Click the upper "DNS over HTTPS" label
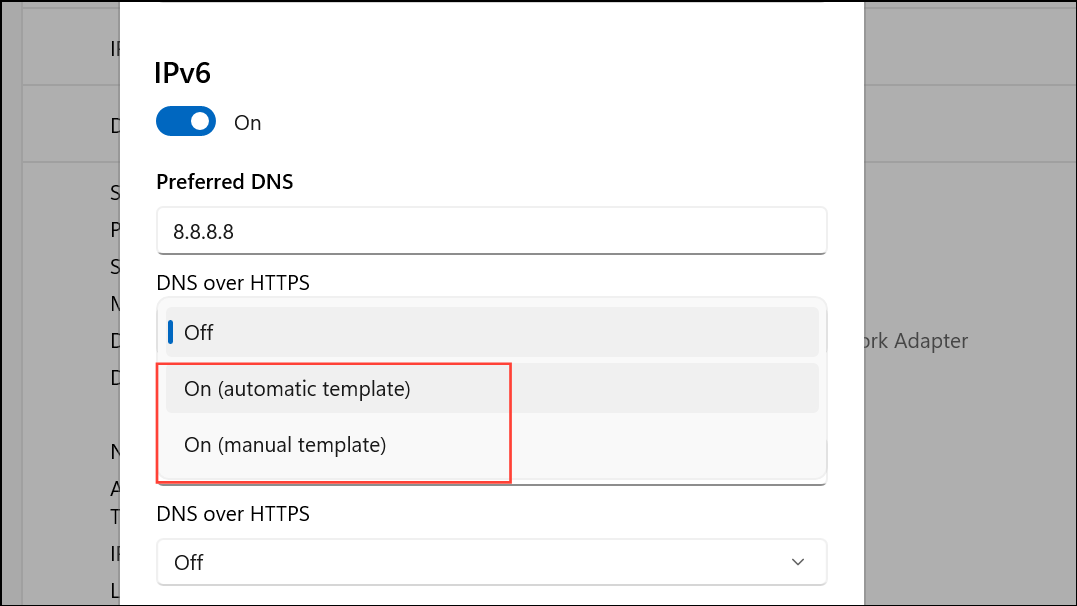This screenshot has height=606, width=1077. [233, 283]
